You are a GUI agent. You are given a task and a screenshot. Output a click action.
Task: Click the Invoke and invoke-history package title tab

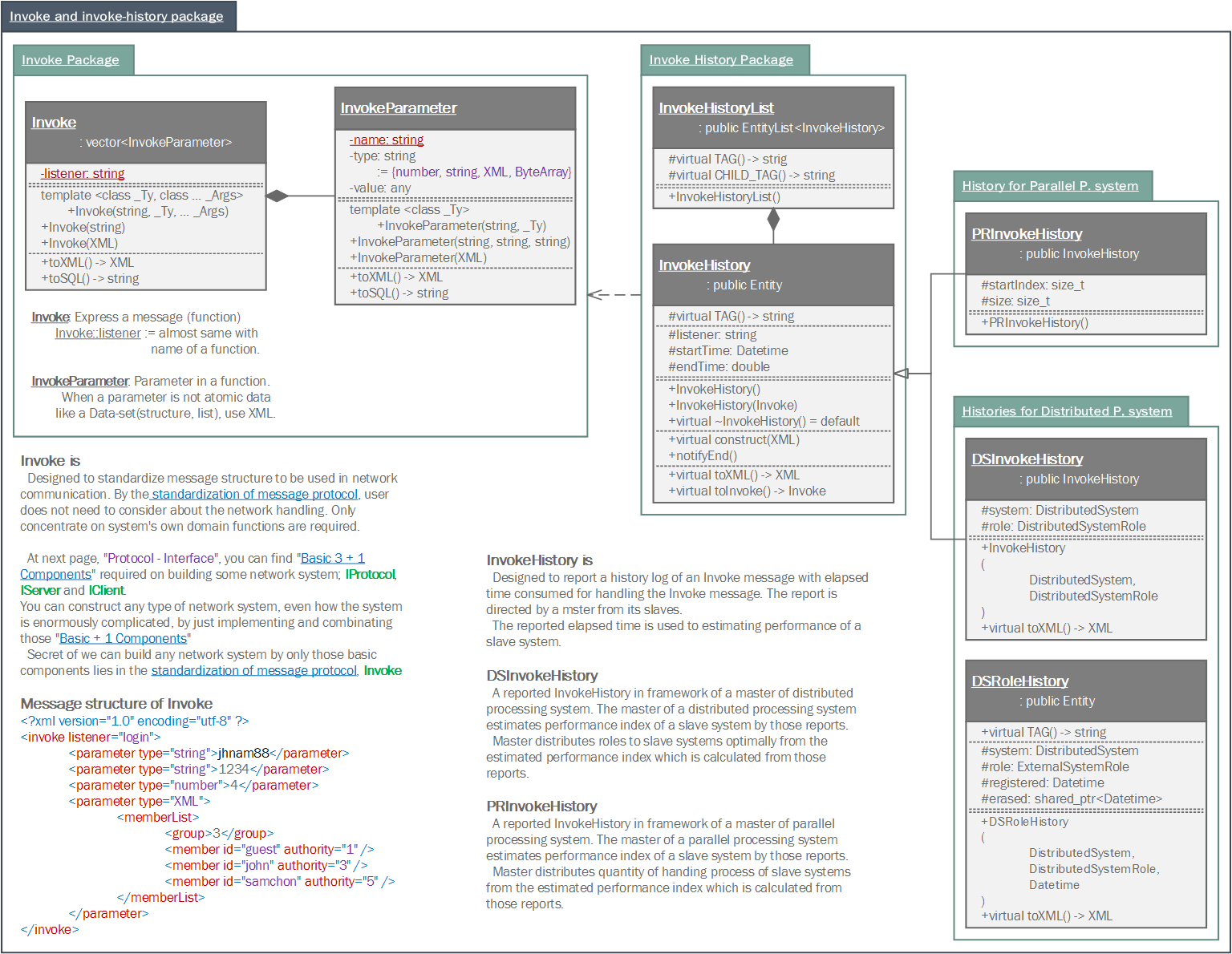click(x=117, y=17)
